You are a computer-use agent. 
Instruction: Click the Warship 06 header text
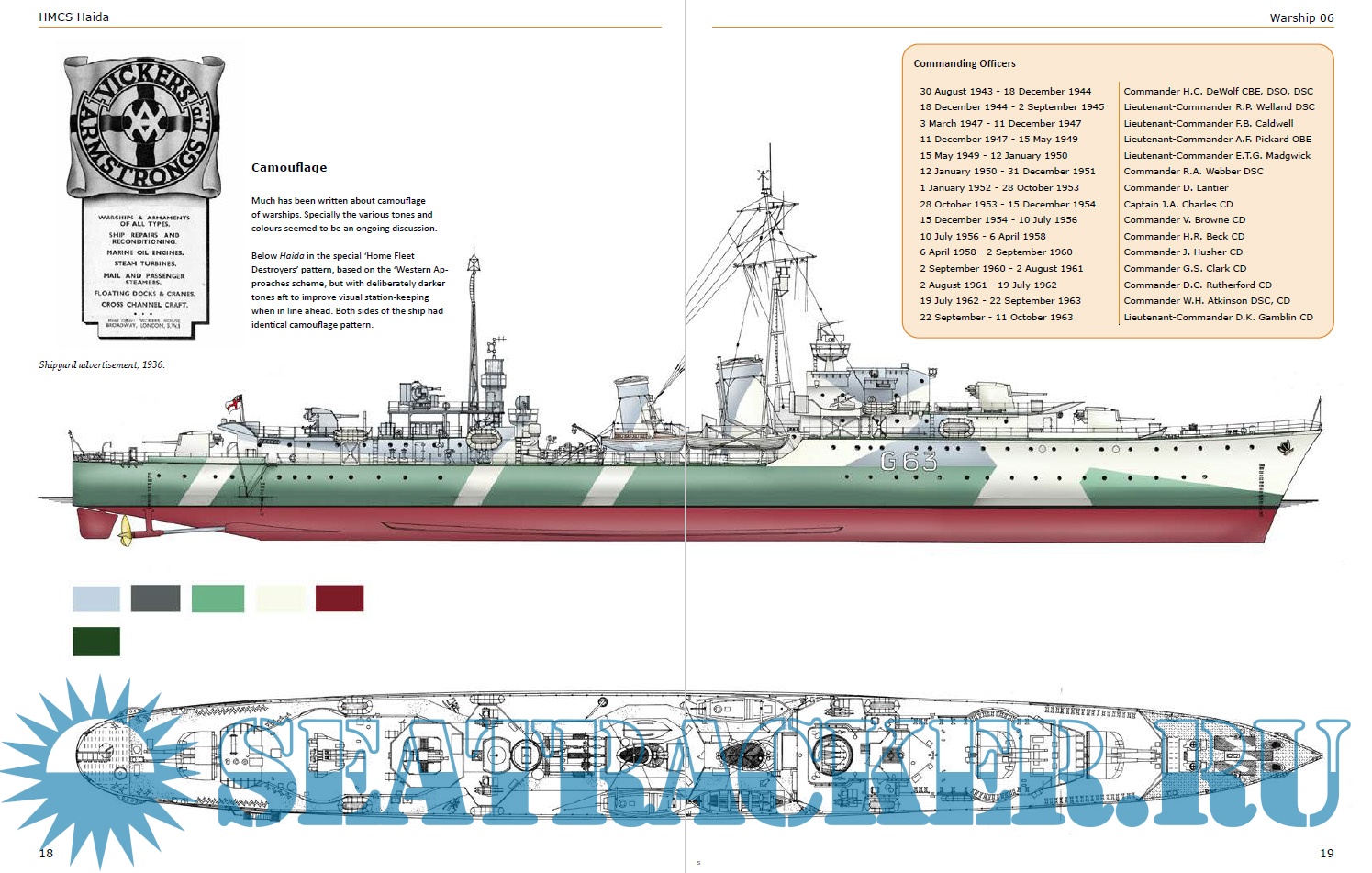coord(1301,17)
